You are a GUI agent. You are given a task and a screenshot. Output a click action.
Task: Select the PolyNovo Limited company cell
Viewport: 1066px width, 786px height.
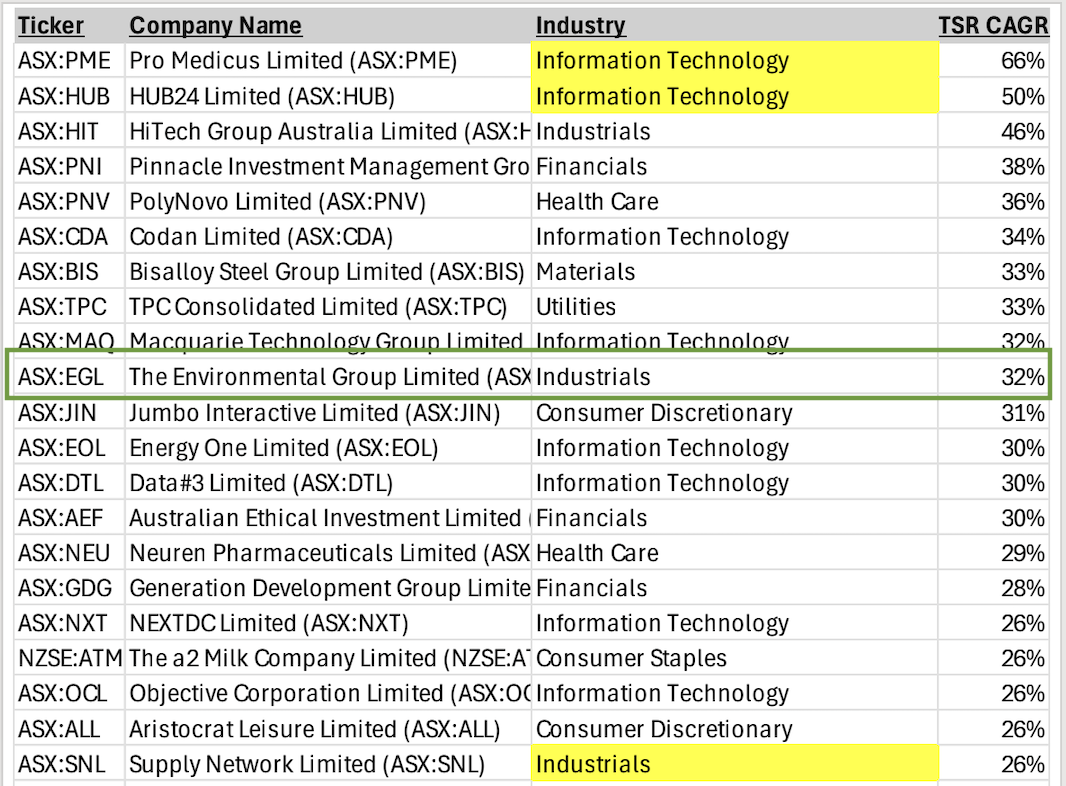coord(277,202)
